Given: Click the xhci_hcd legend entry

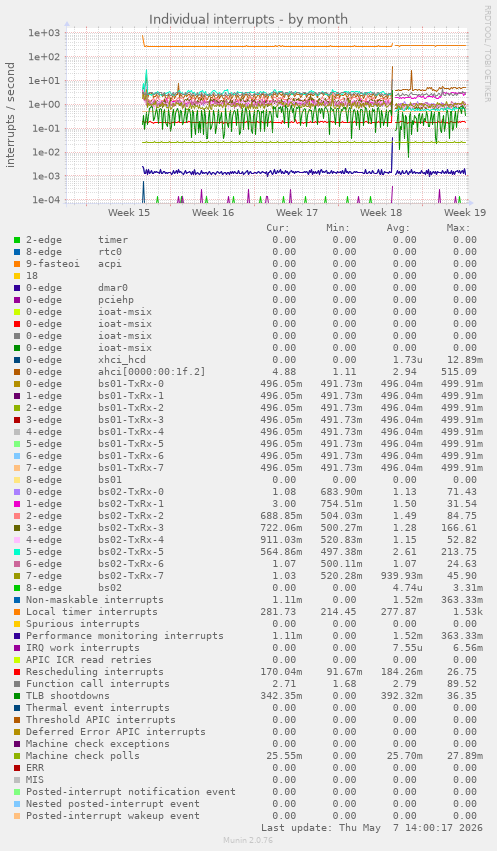Looking at the screenshot, I should 122,360.
